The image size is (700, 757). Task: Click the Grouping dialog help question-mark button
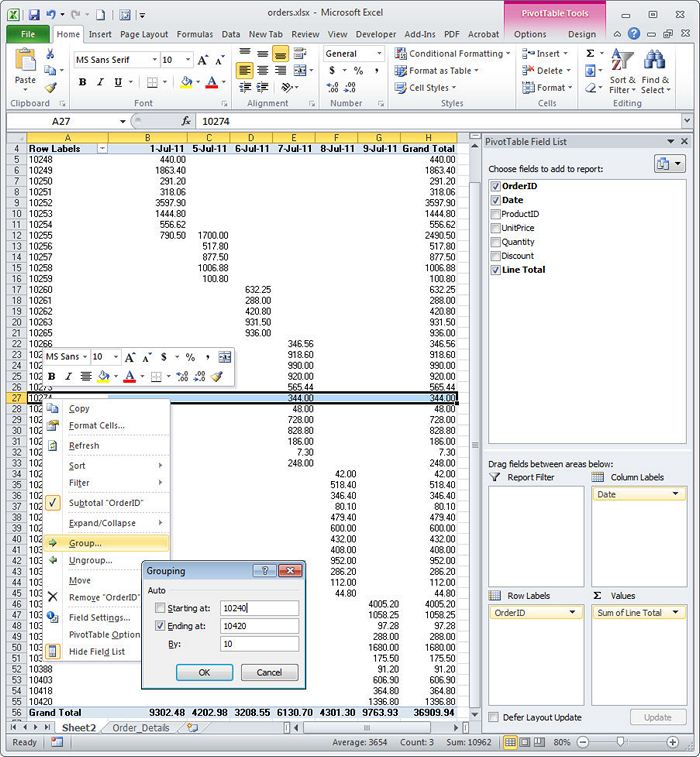pos(264,571)
